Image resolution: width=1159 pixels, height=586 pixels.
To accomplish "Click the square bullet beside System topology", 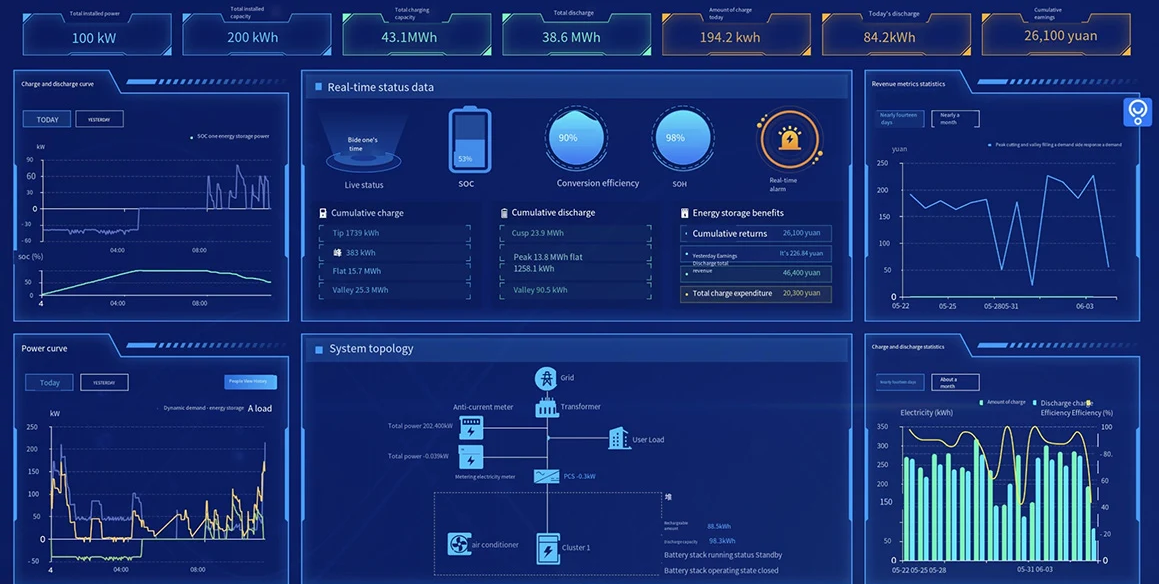I will tap(319, 350).
